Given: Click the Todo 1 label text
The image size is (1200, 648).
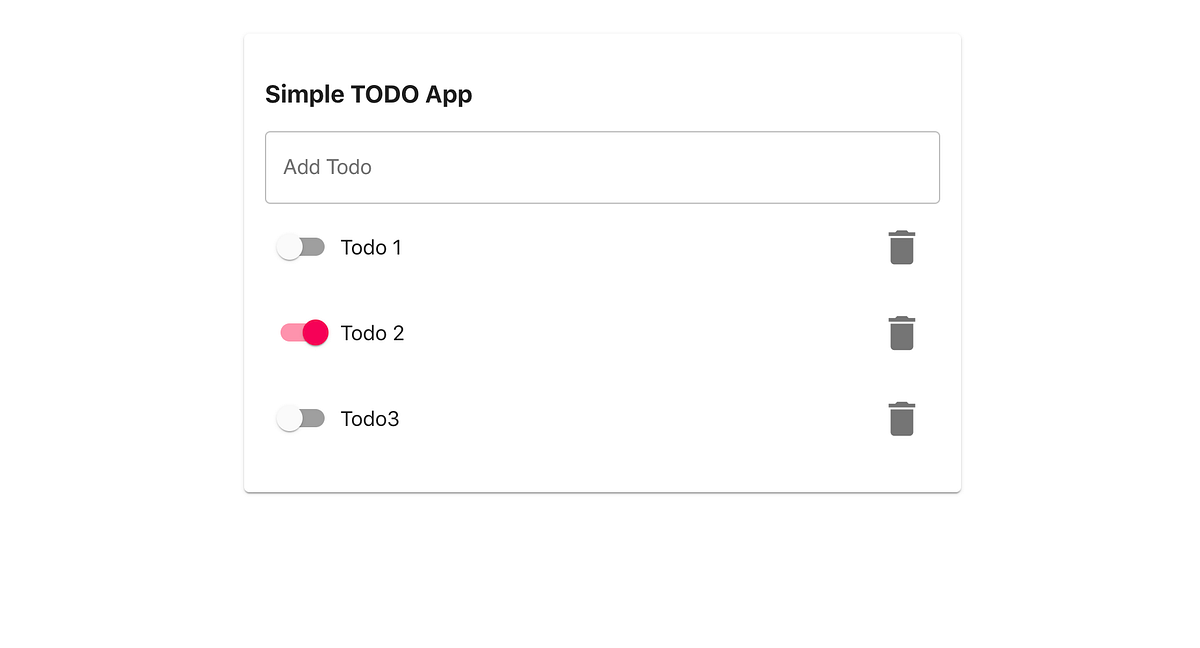Looking at the screenshot, I should pyautogui.click(x=371, y=247).
